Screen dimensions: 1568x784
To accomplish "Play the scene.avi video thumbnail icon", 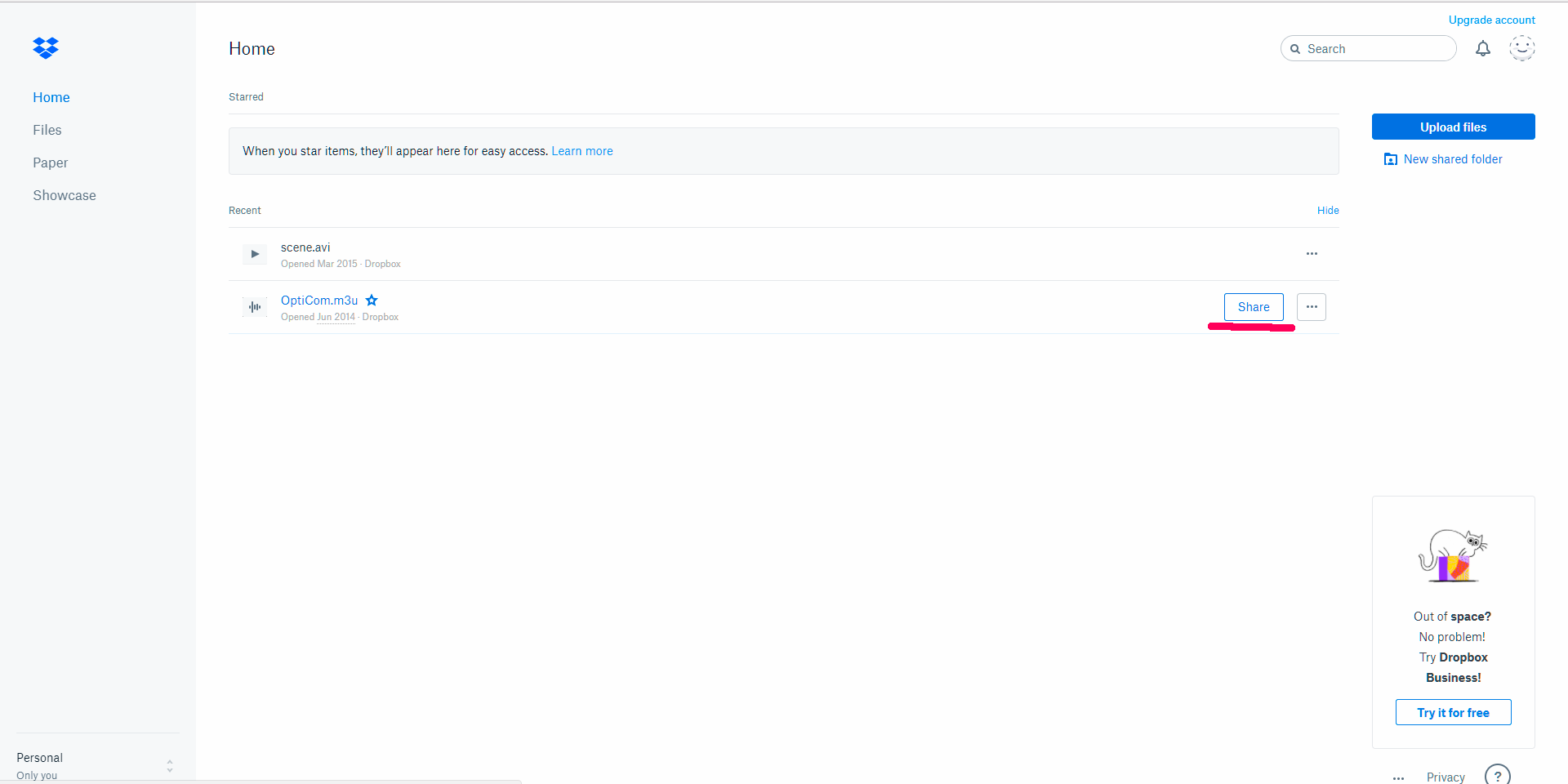I will 255,254.
